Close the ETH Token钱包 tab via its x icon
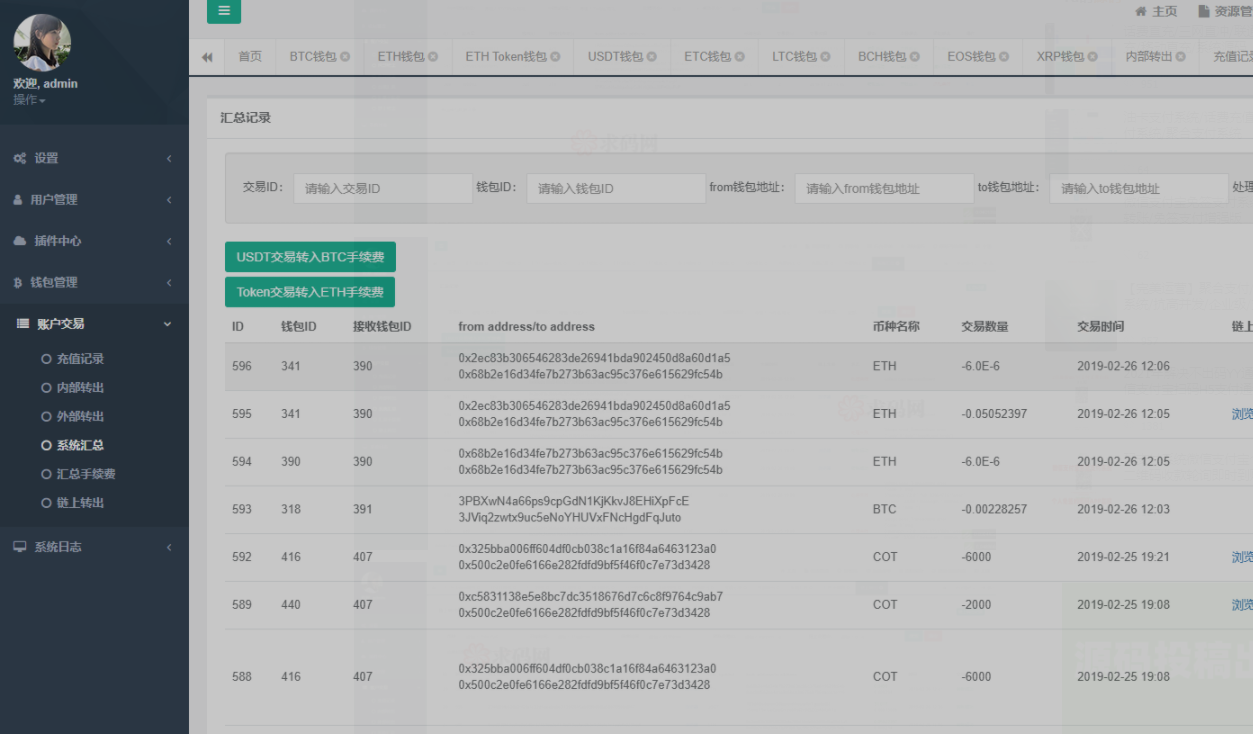The width and height of the screenshot is (1253, 734). pos(555,57)
